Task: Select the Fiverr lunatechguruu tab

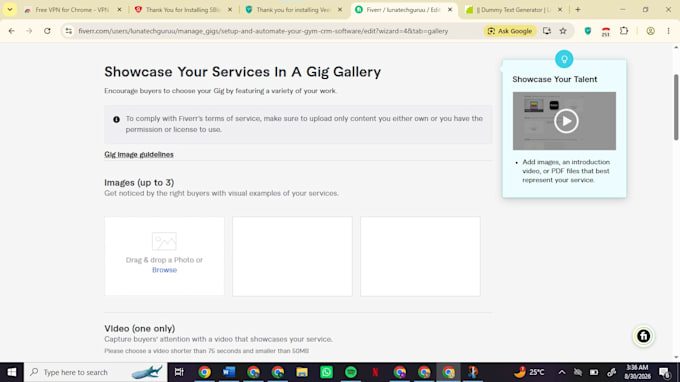Action: pos(403,10)
